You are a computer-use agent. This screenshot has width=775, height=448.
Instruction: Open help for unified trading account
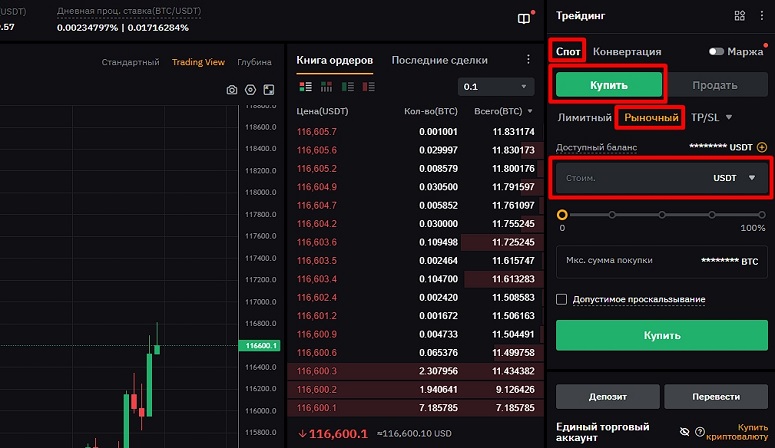pyautogui.click(x=700, y=432)
